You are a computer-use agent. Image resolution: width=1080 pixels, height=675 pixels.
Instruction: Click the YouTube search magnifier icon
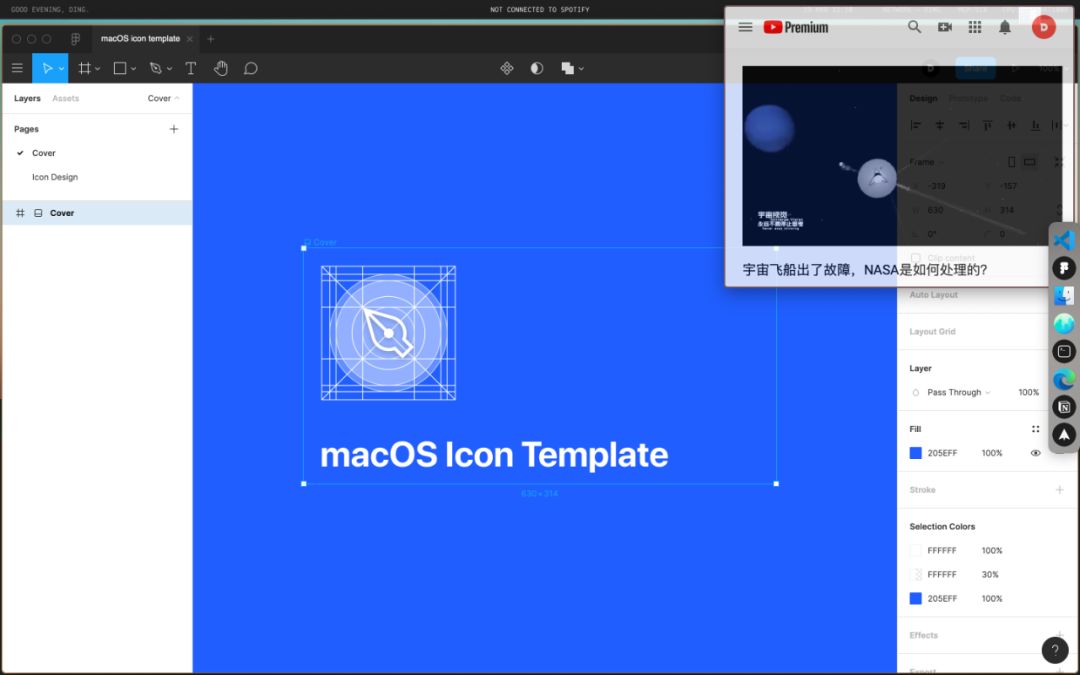click(x=914, y=27)
